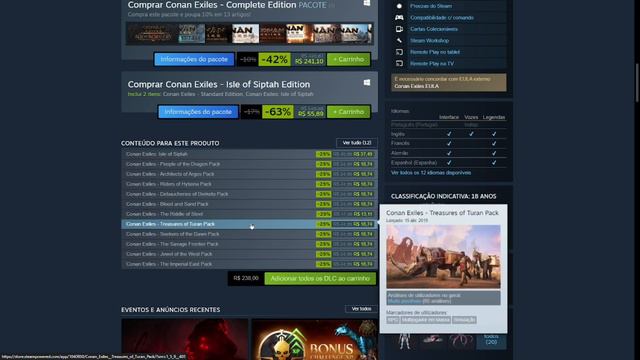The image size is (640, 360).
Task: Open Treasures of Turan Pack highlighted row
Action: [x=249, y=224]
